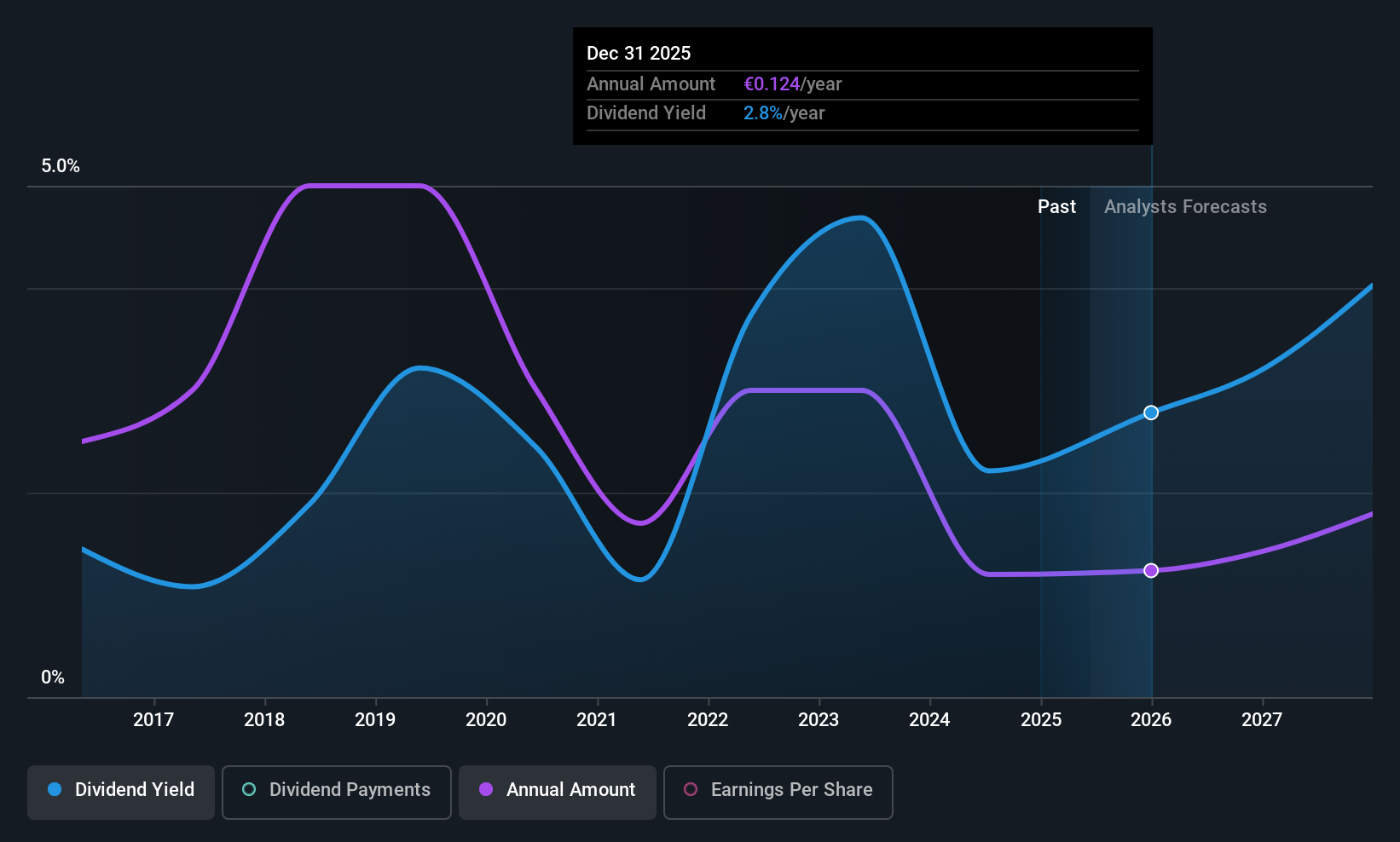Click the blue Dividend Yield data point at 2026
This screenshot has width=1400, height=842.
pyautogui.click(x=1151, y=412)
